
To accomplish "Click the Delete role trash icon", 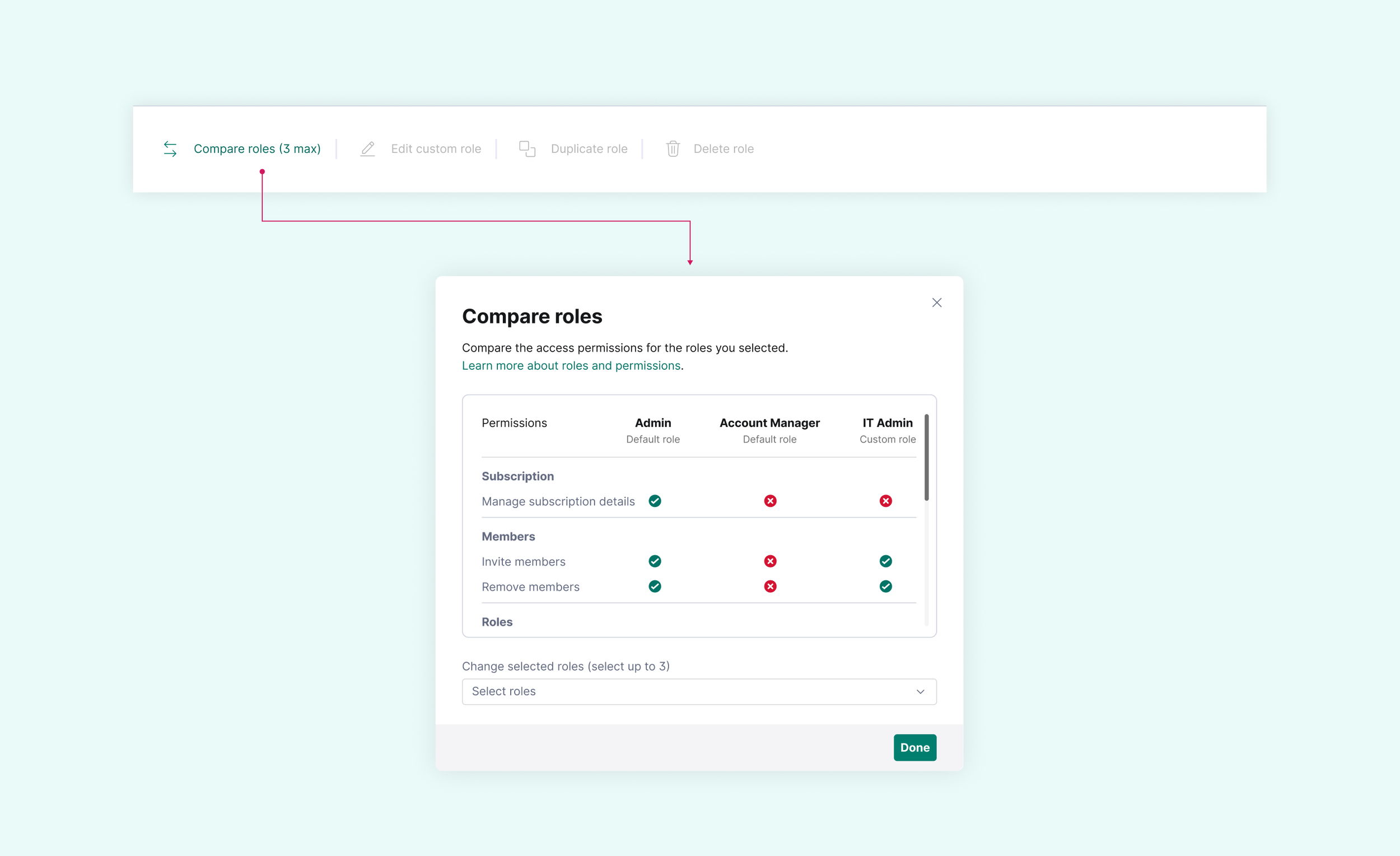I will pos(673,149).
